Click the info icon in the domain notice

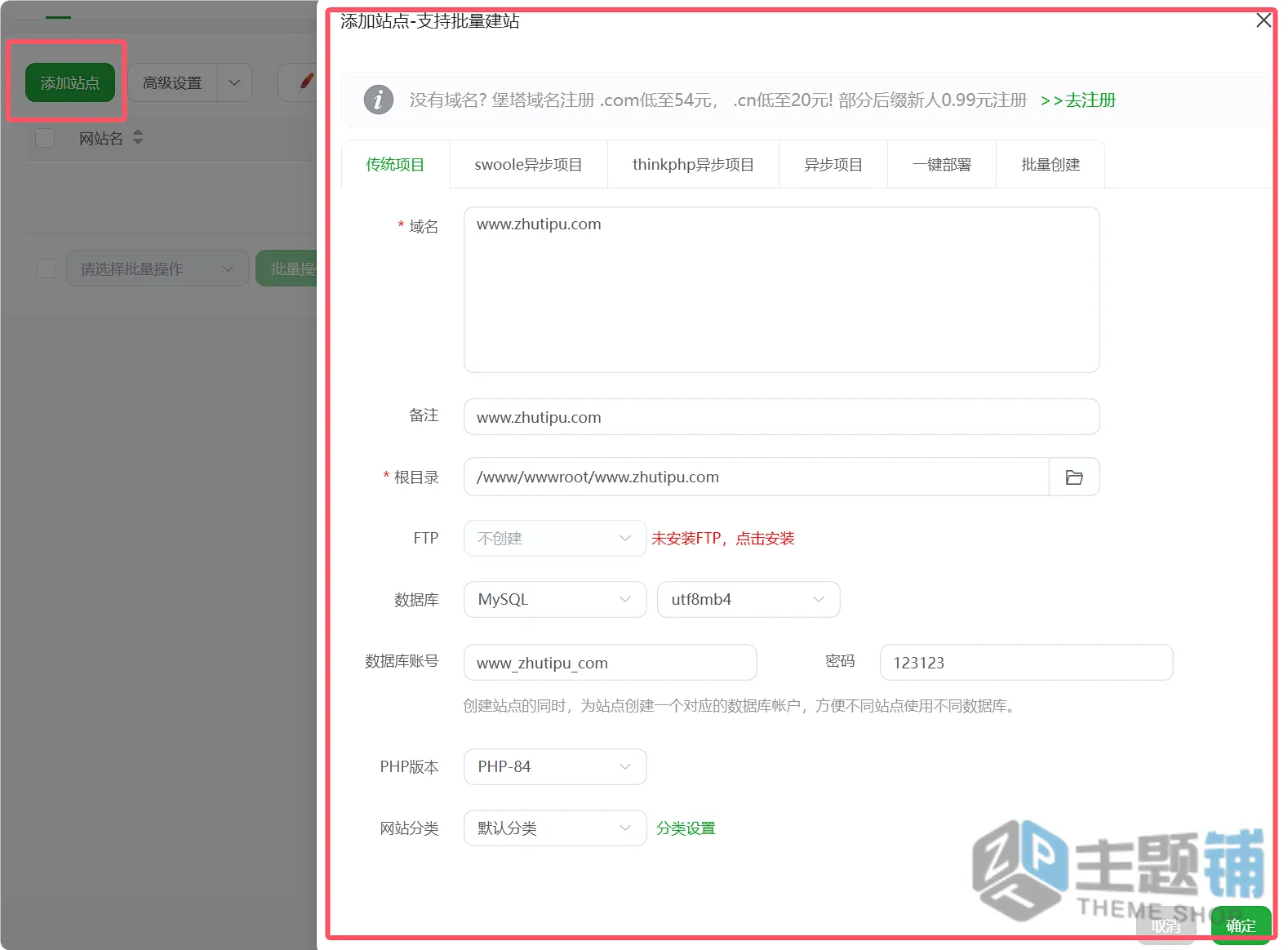[x=378, y=100]
